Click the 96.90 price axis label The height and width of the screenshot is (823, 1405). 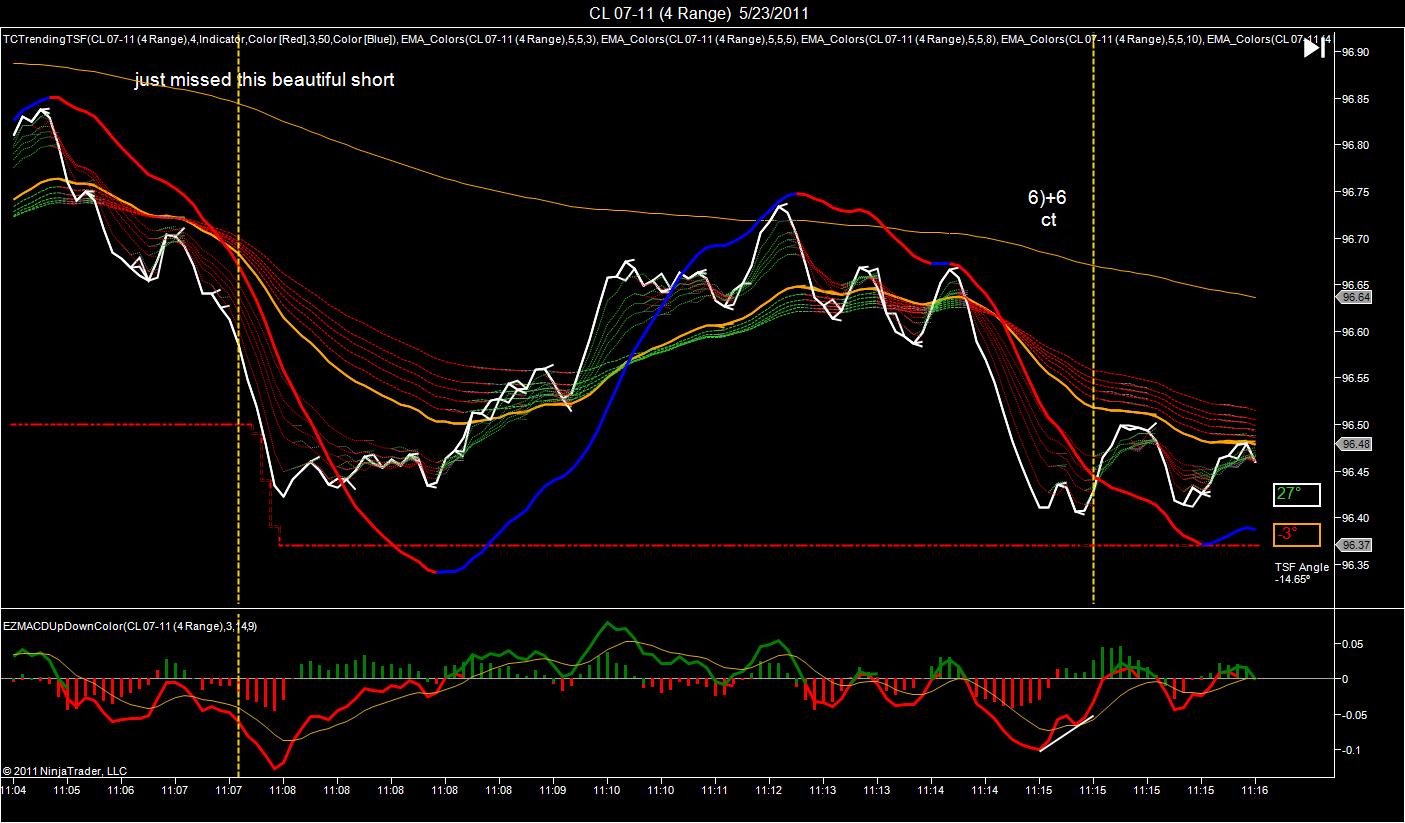[x=1356, y=52]
